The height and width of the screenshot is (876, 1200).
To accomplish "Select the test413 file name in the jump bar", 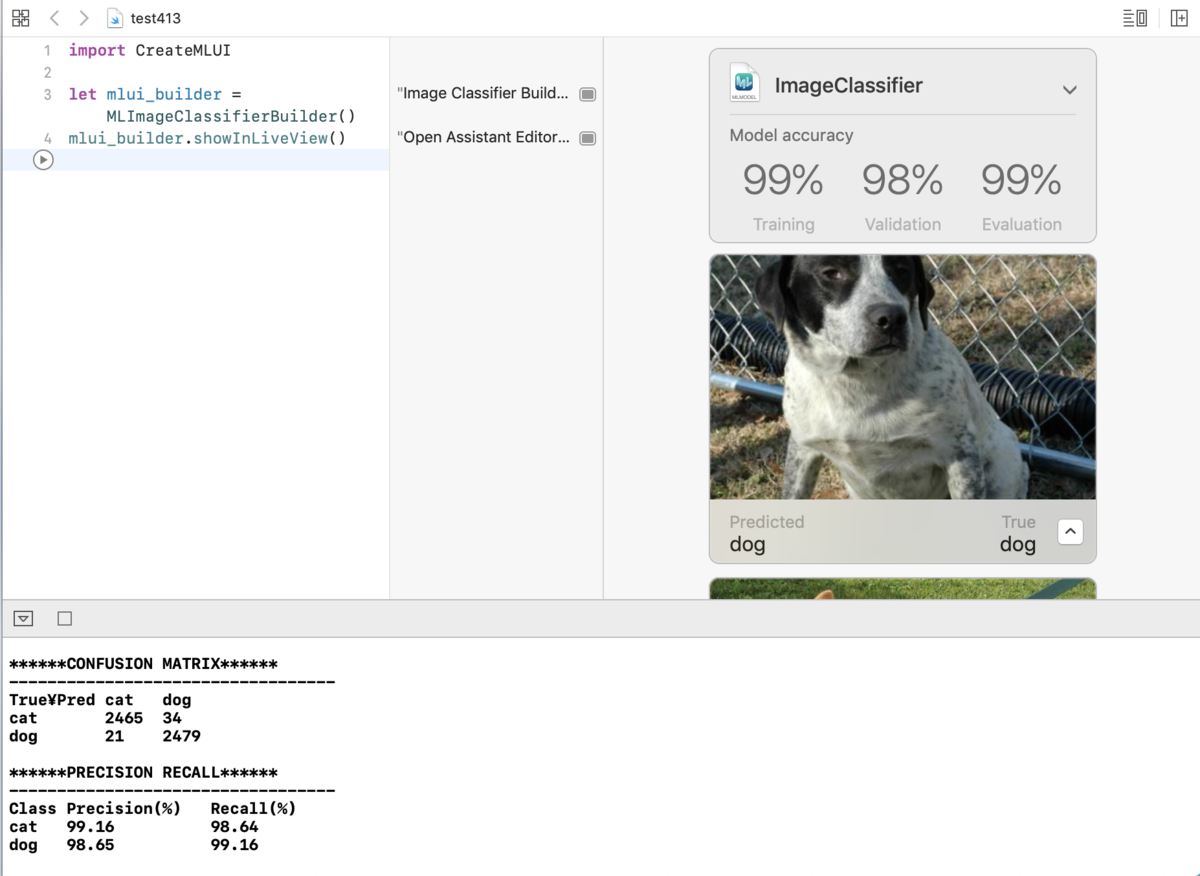I will pos(156,18).
